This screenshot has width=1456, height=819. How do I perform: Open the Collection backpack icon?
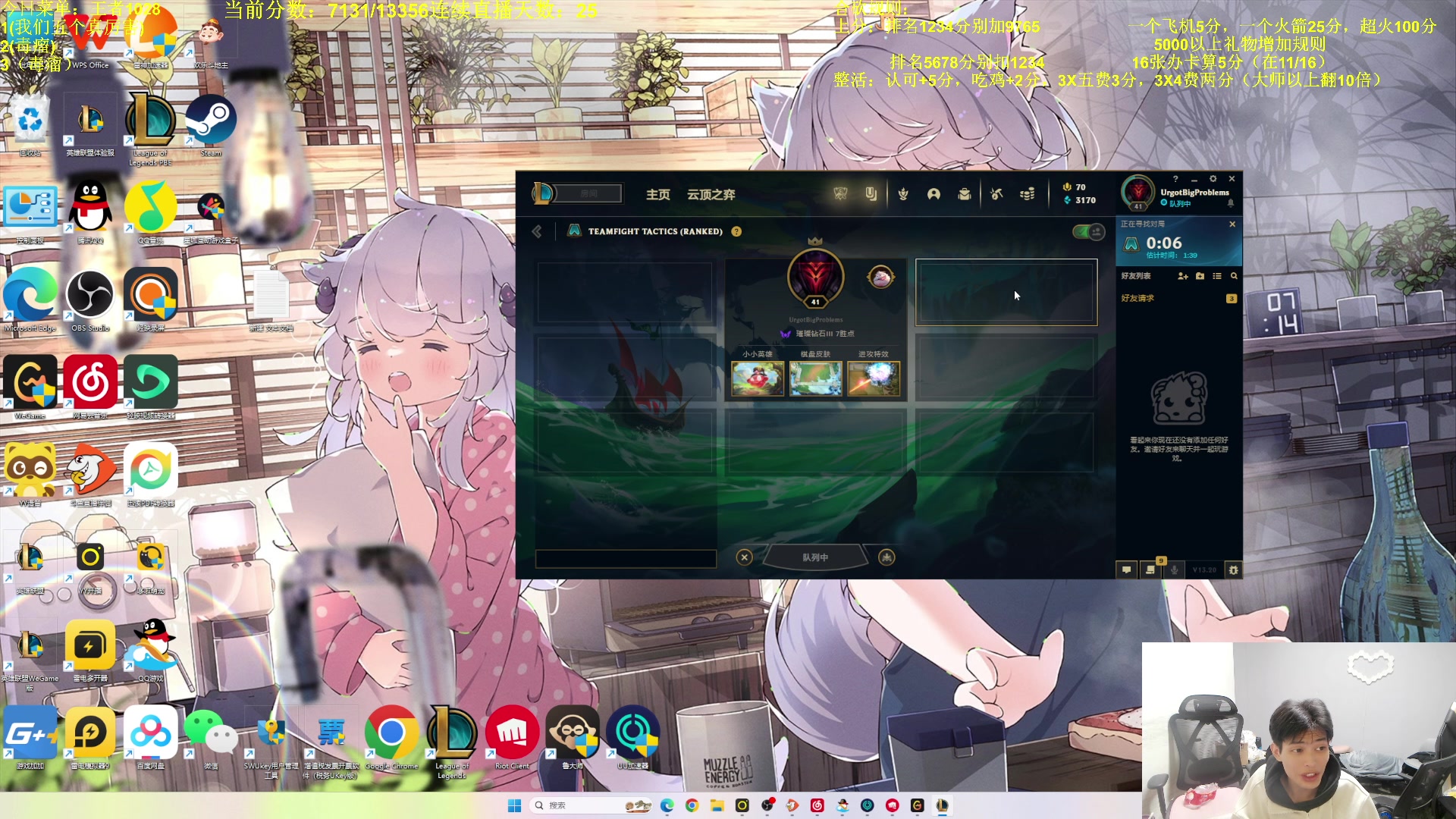[965, 194]
